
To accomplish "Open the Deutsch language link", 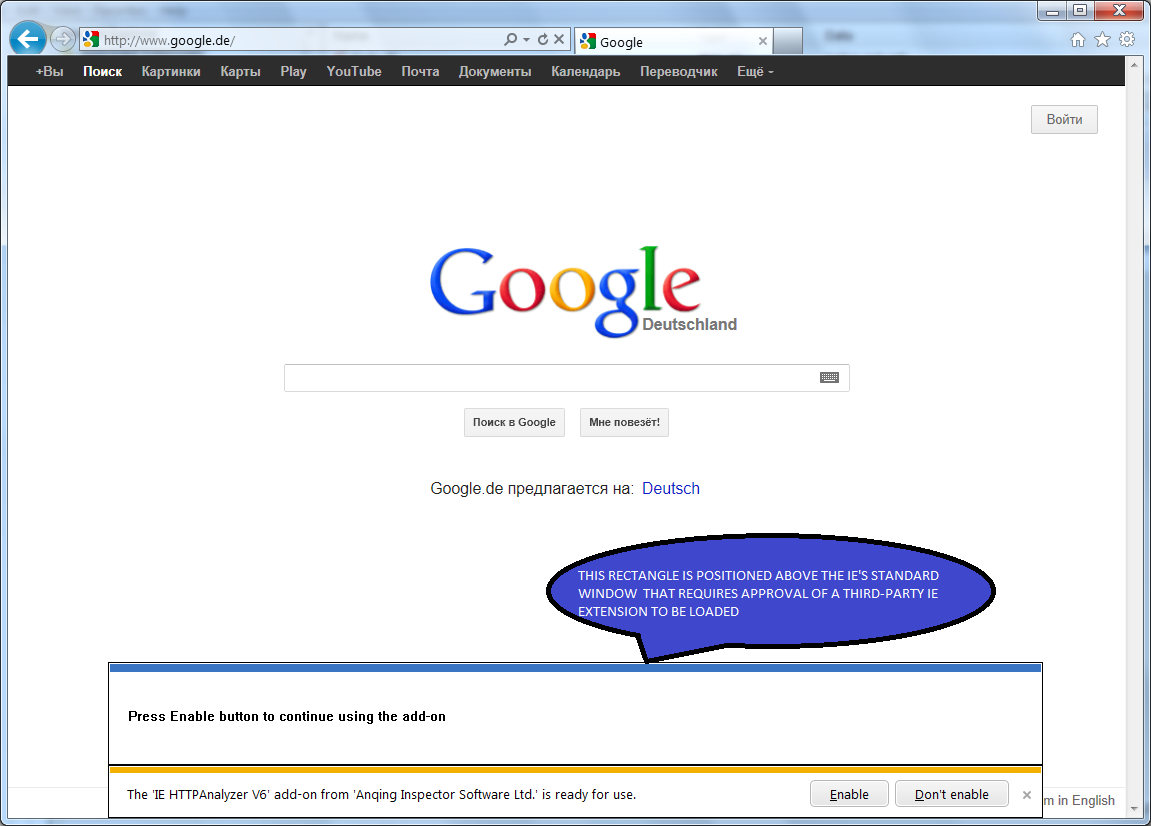I will (670, 488).
